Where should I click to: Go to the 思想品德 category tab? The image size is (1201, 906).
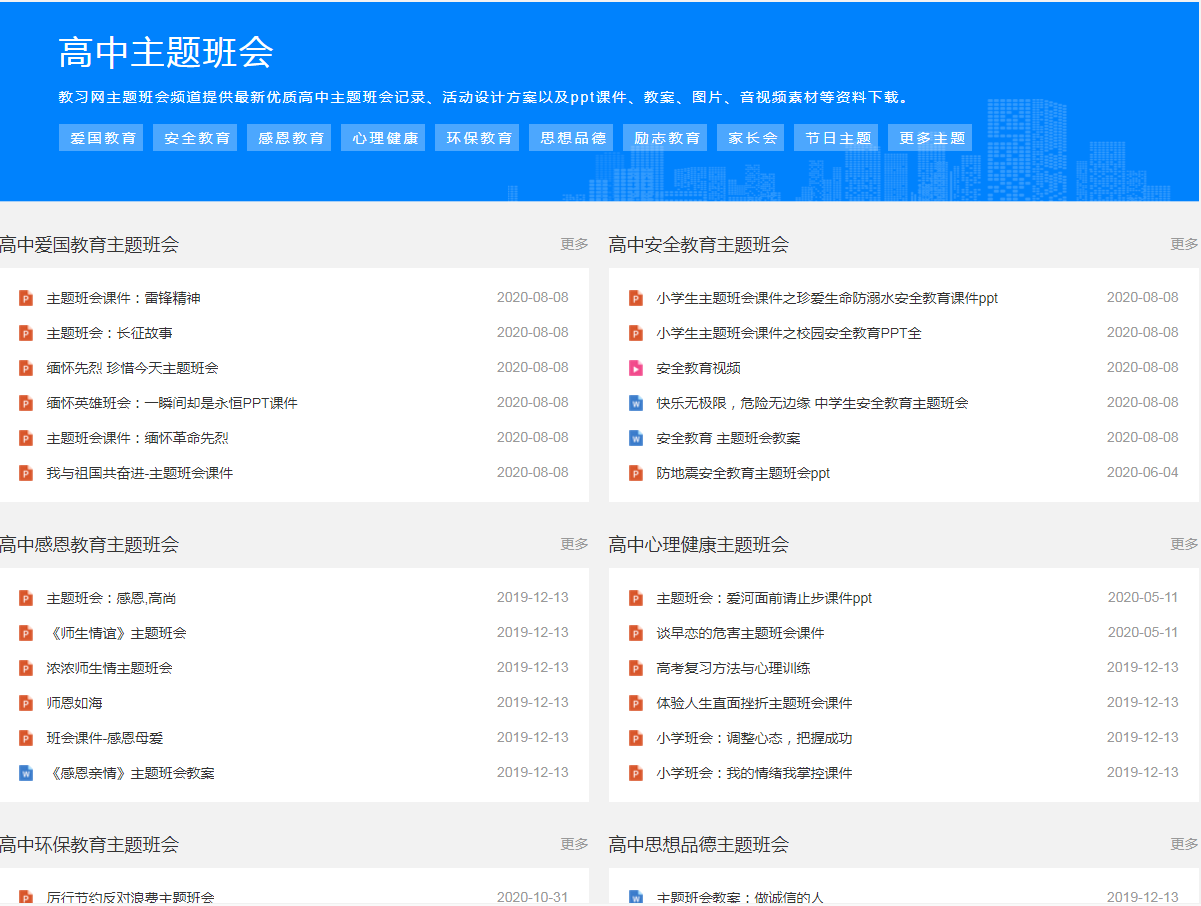point(571,138)
